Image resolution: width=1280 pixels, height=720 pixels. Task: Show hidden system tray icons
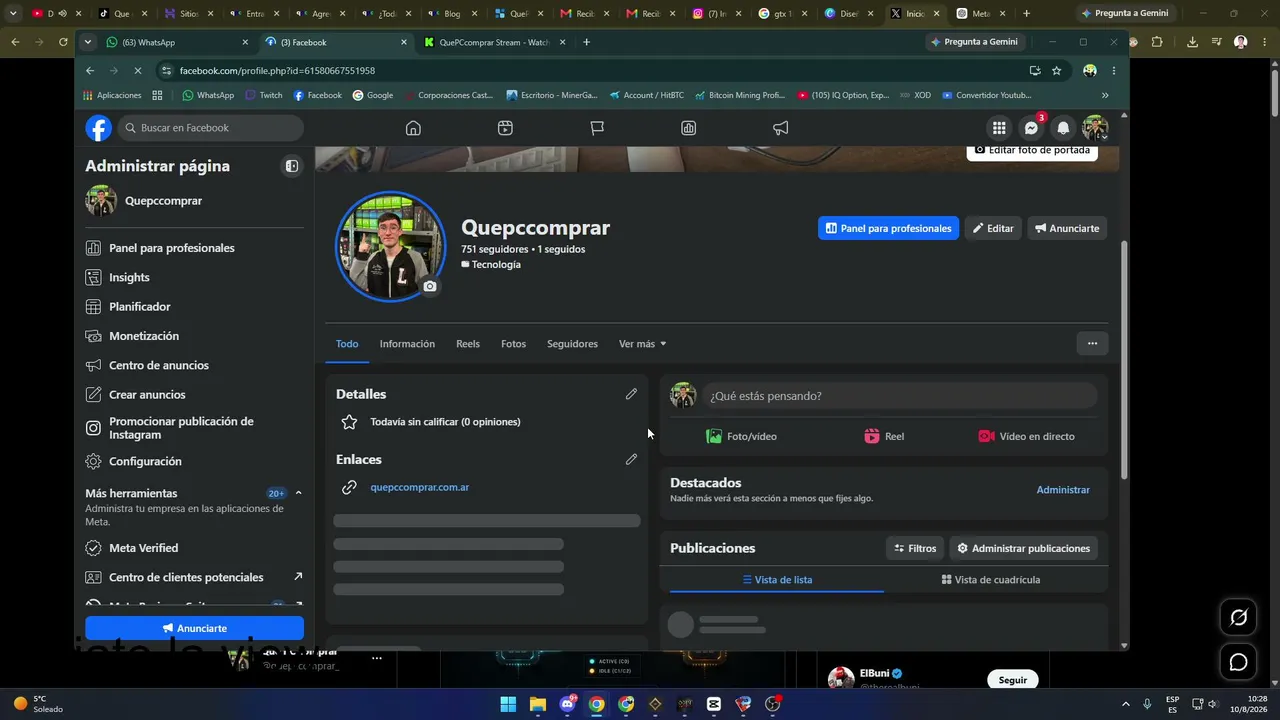(1126, 704)
